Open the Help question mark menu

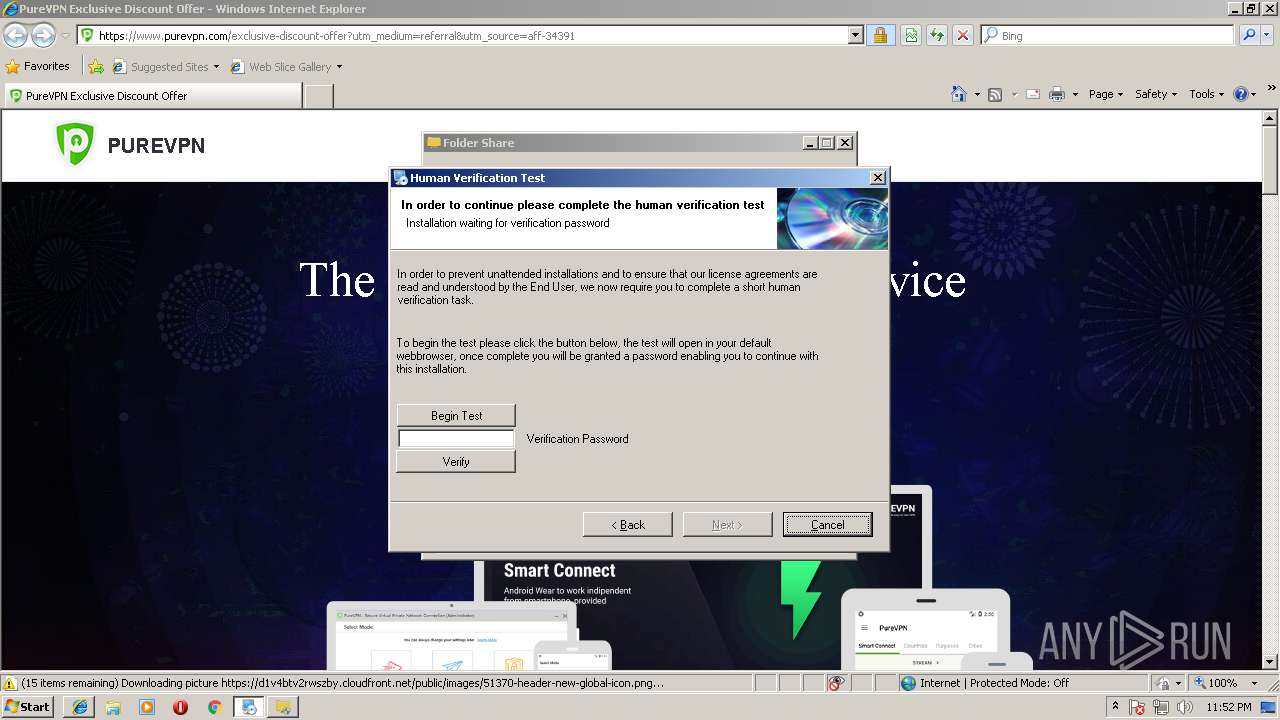coord(1244,94)
